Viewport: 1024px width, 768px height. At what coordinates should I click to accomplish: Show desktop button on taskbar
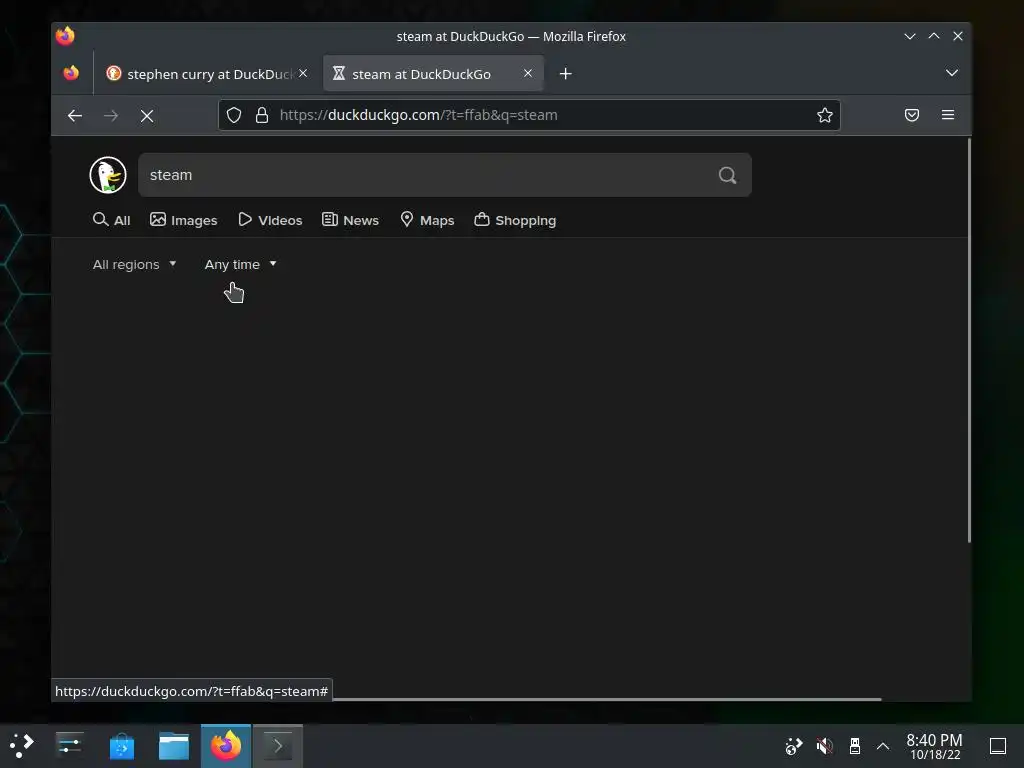pos(997,746)
